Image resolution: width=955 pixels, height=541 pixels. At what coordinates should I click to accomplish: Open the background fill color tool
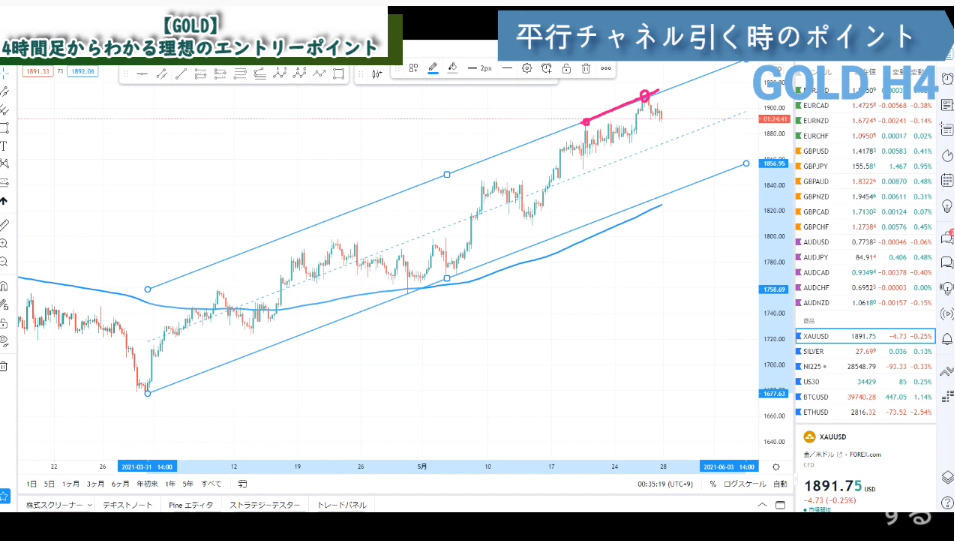[x=453, y=68]
